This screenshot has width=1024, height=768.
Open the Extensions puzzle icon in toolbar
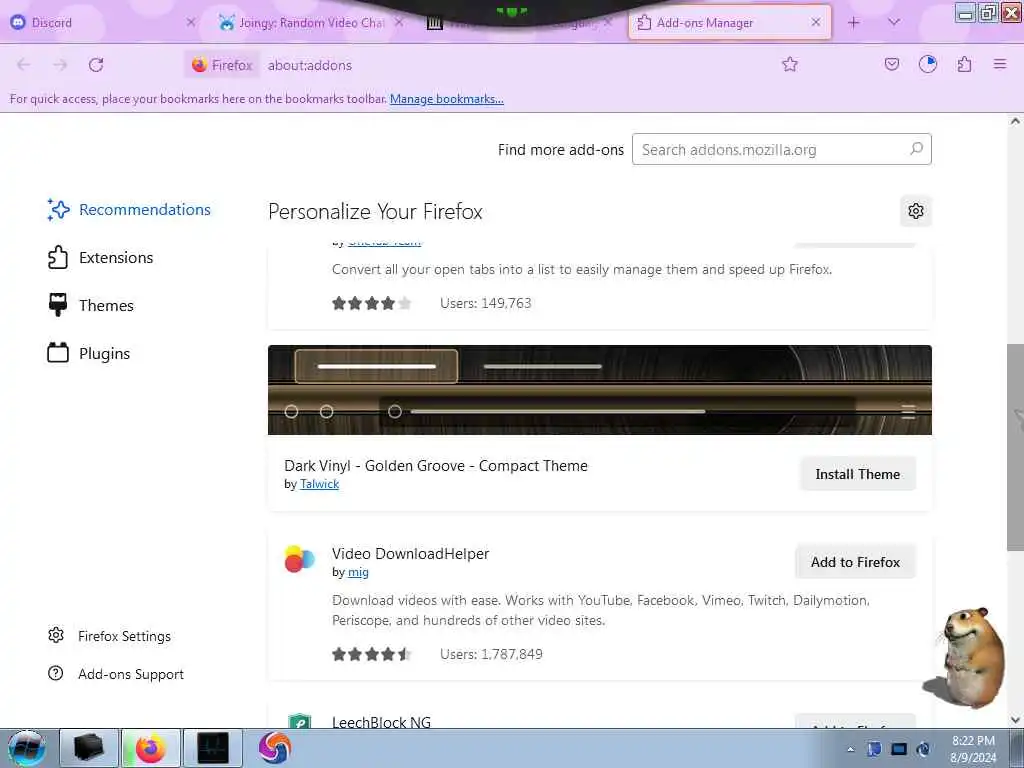[964, 64]
